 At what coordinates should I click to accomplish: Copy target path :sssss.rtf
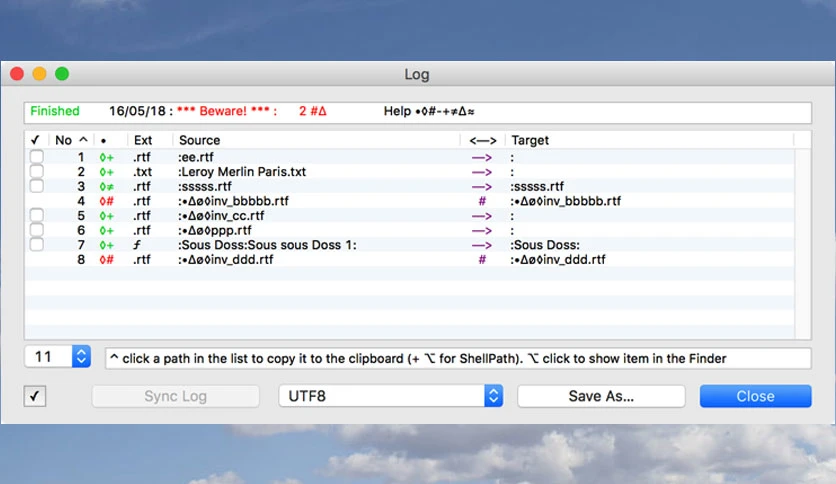click(537, 187)
